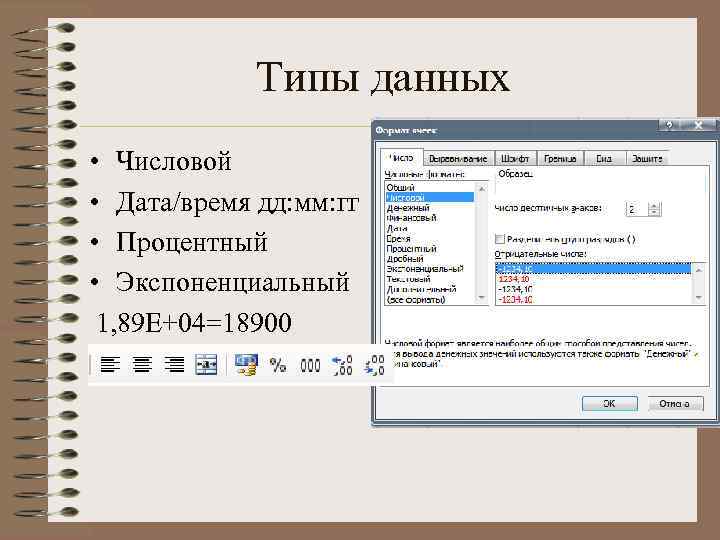
Task: Select Экспоненциальный in the format list
Action: (x=430, y=269)
